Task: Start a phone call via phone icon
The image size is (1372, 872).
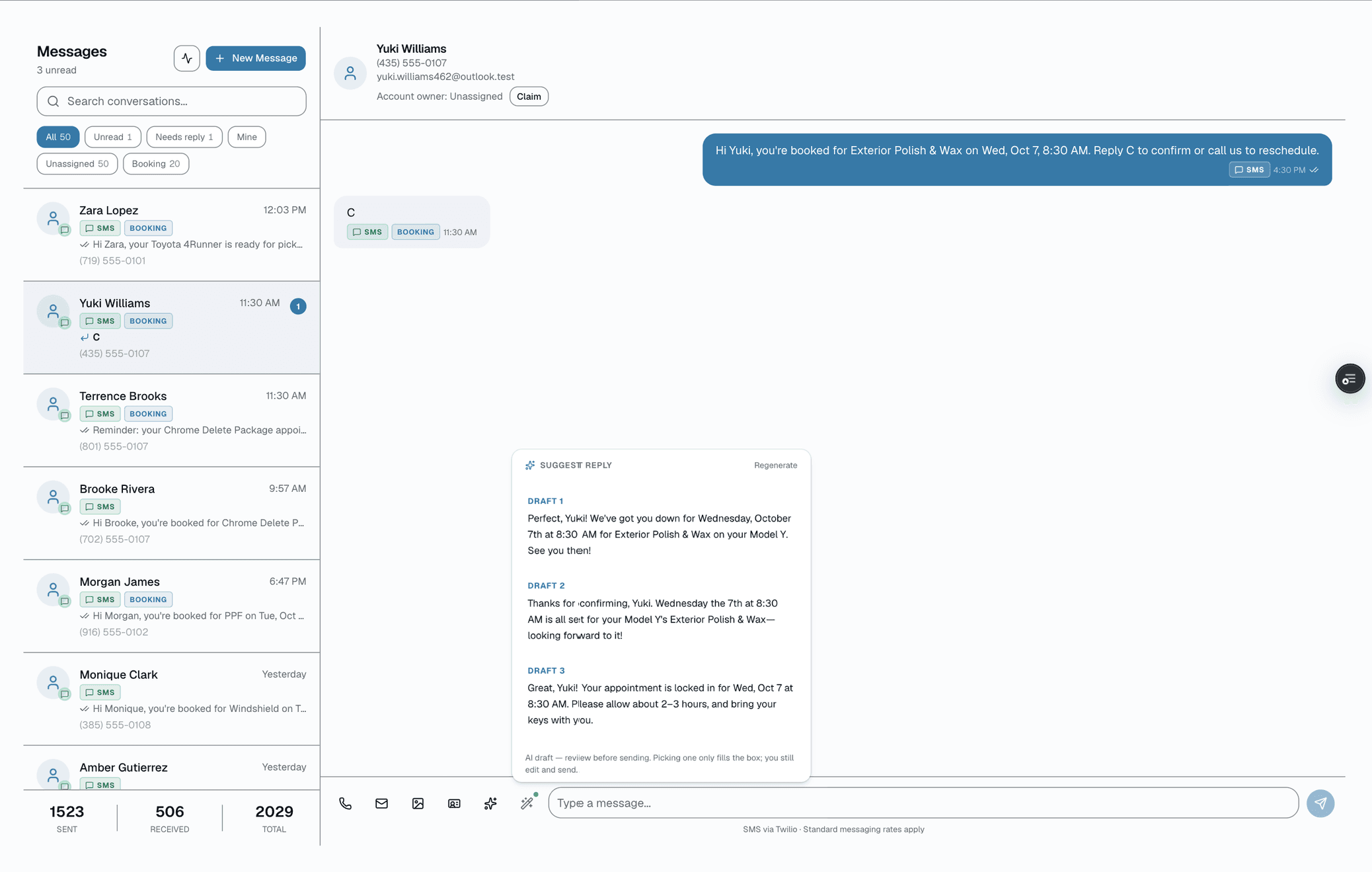Action: click(345, 803)
